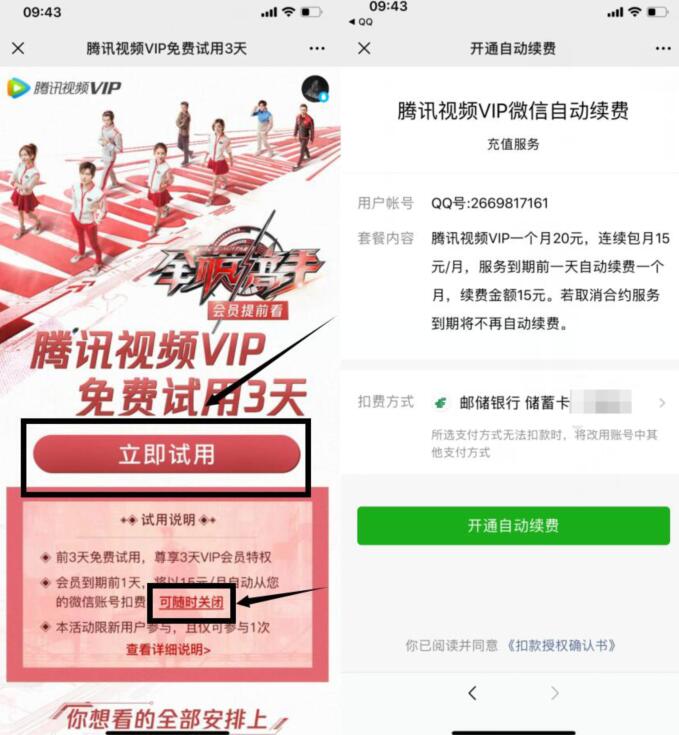Open more options on the trial page
679x735 pixels.
317,48
